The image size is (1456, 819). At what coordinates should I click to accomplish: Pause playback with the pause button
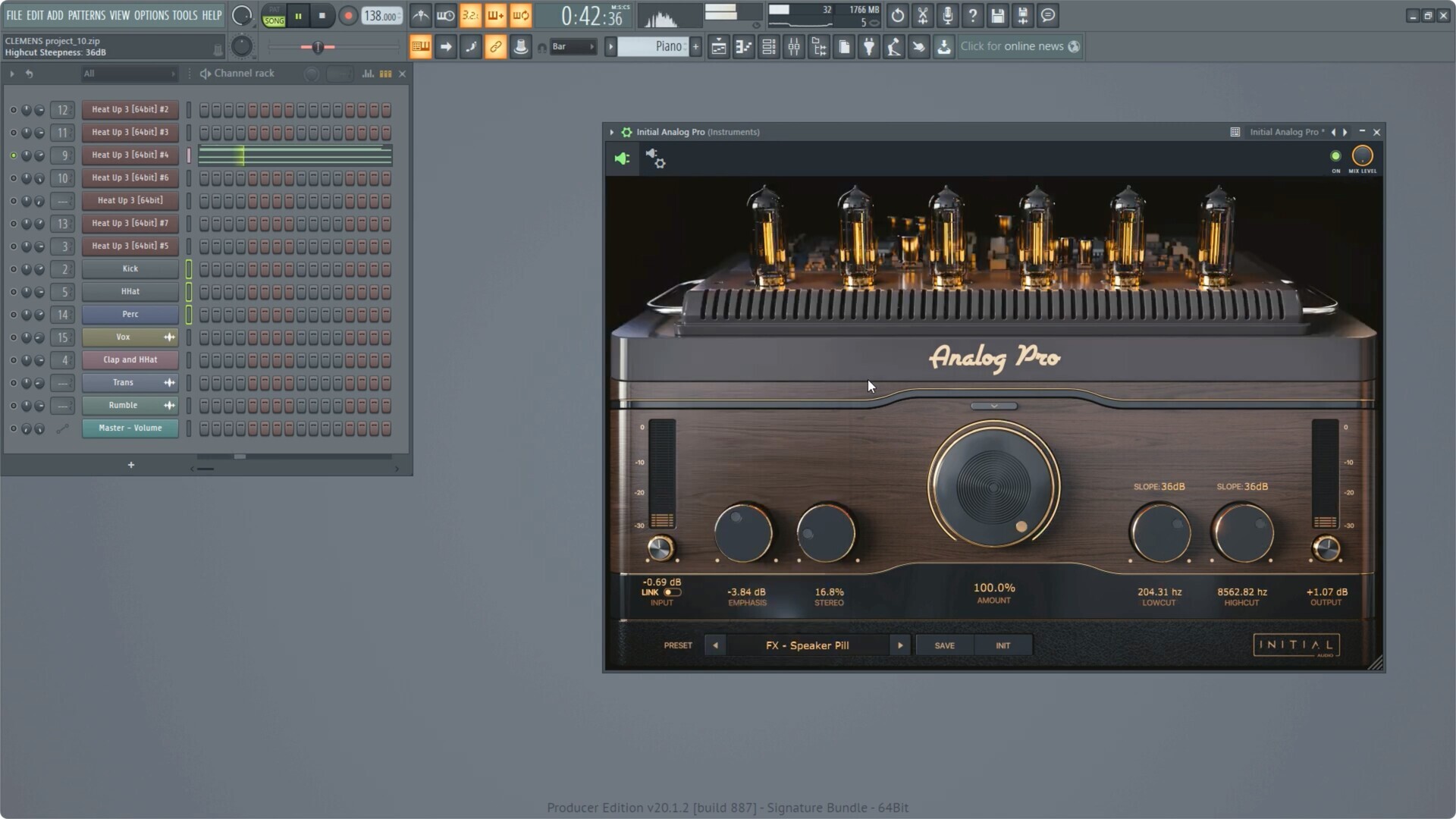click(x=299, y=15)
